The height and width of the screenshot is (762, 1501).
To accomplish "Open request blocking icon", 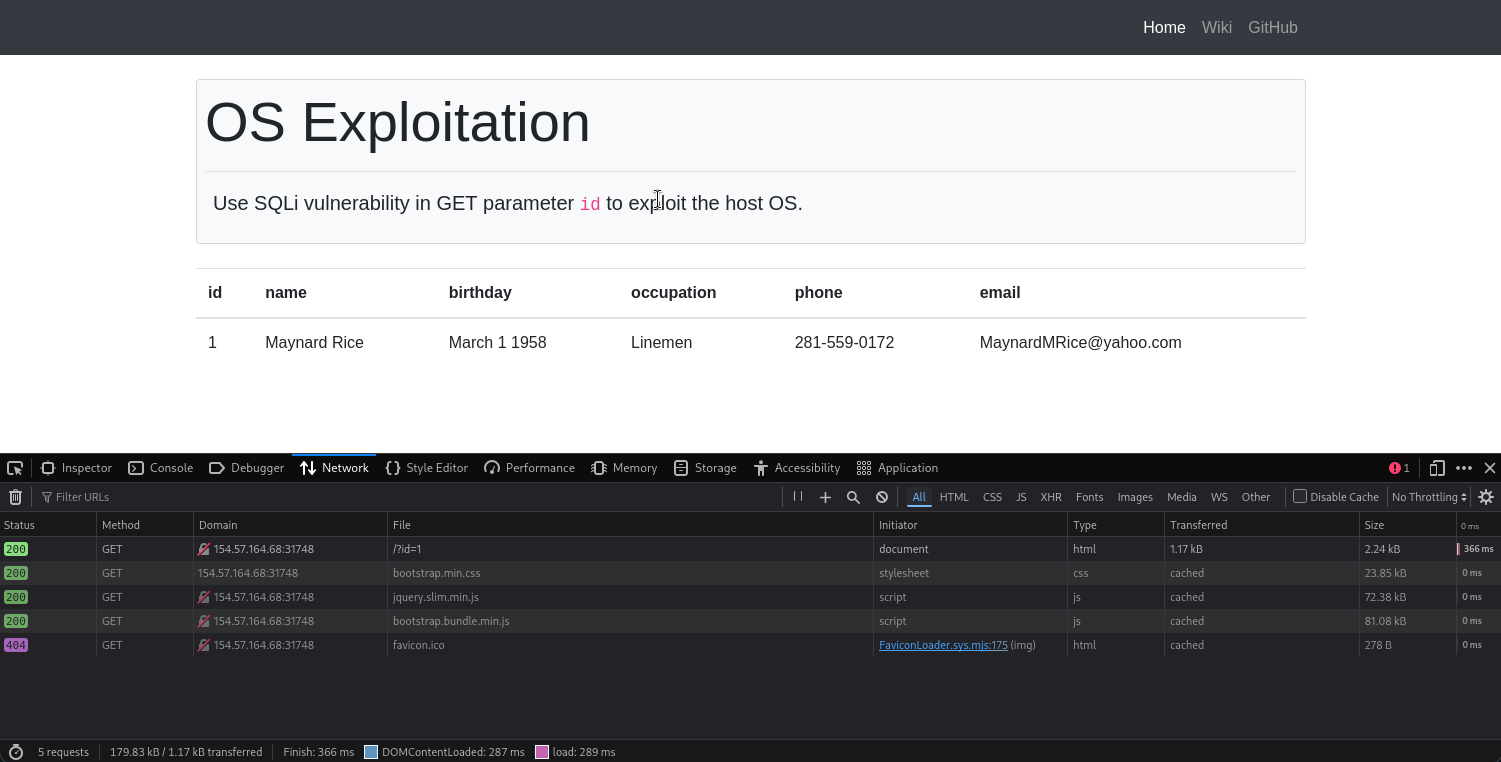I will 882,497.
